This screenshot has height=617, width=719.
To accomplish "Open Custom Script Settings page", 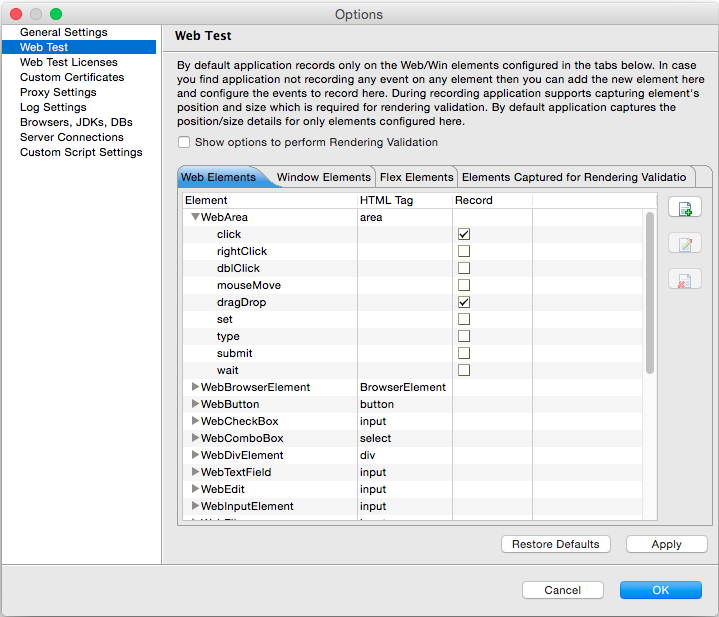I will (x=81, y=152).
